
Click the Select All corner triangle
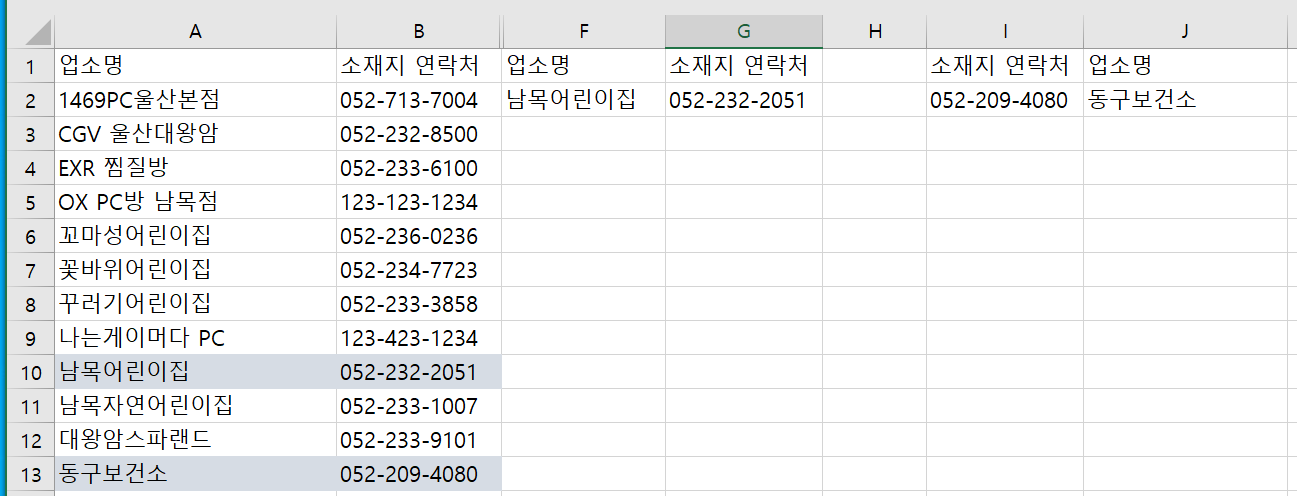pos(38,32)
